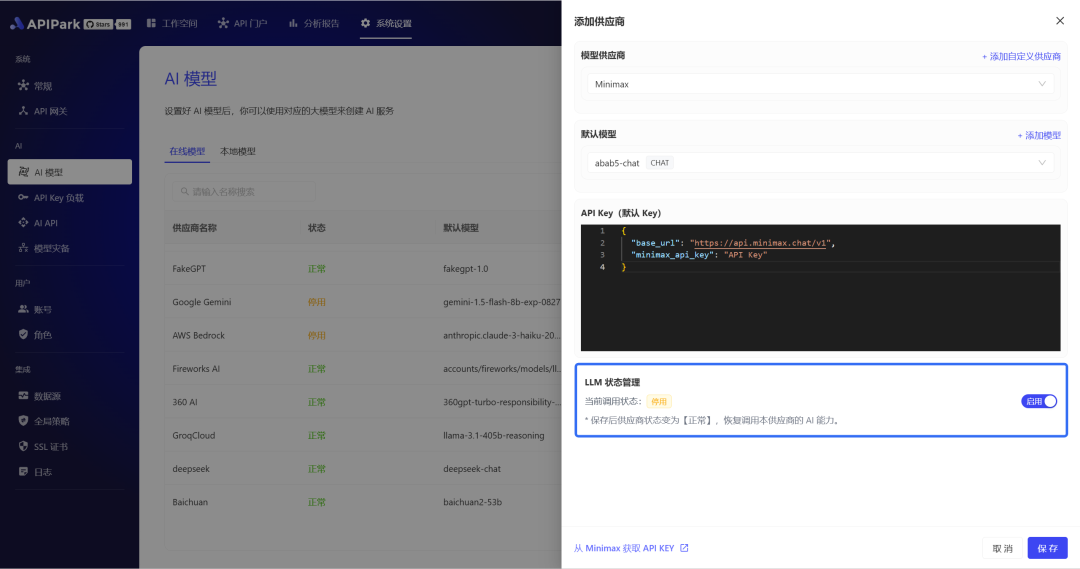Open the API Key 负载 key icon
Image resolution: width=1080 pixels, height=569 pixels.
click(x=23, y=198)
